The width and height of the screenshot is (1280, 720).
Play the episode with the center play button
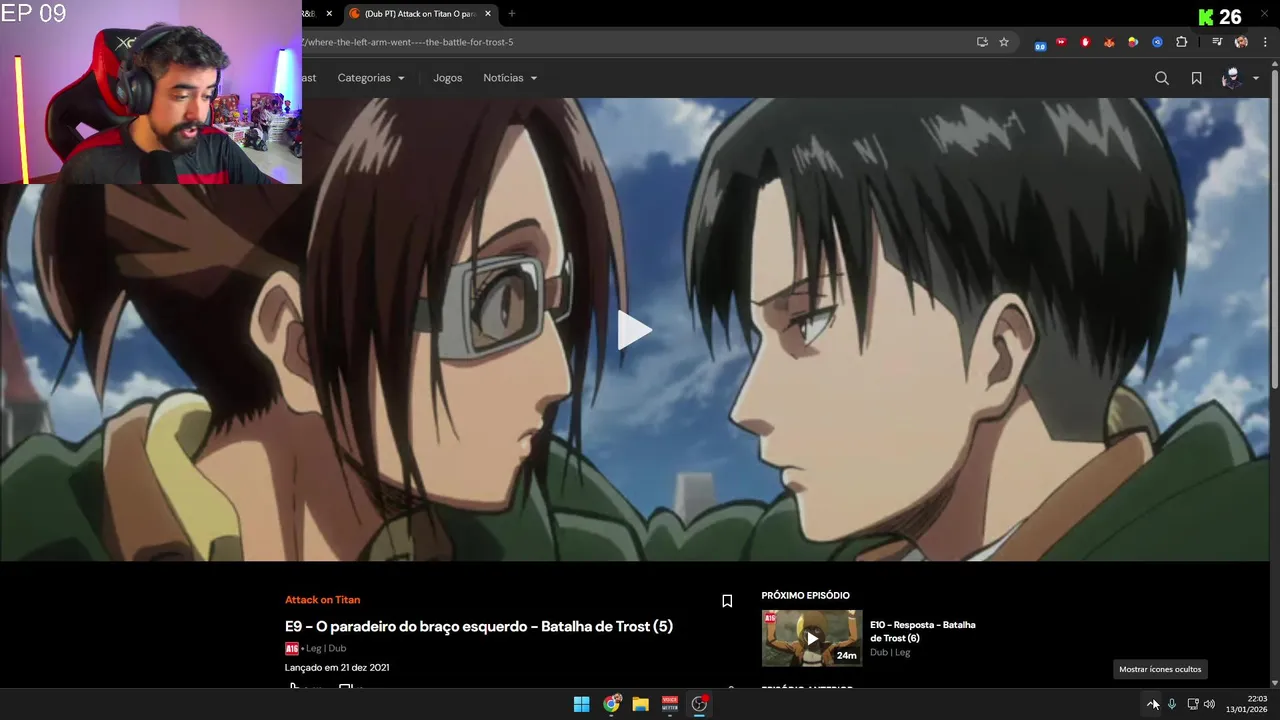634,330
